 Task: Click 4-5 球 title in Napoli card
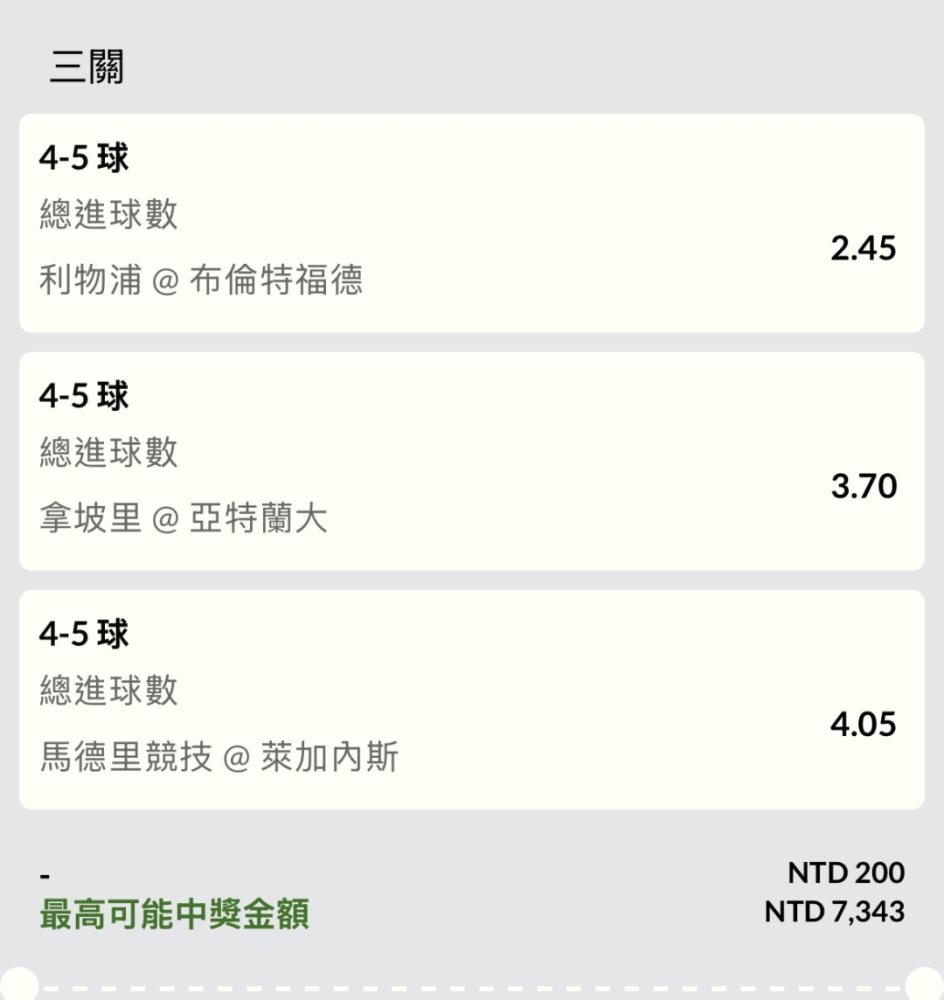point(84,395)
